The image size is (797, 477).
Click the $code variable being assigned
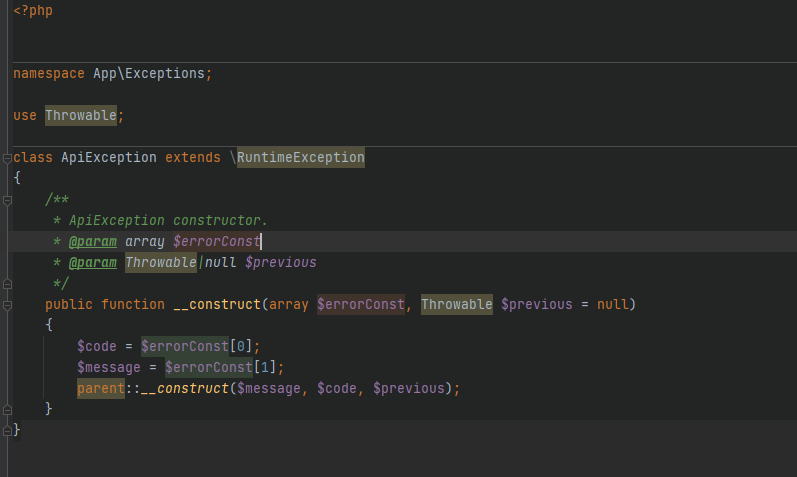pyautogui.click(x=97, y=347)
